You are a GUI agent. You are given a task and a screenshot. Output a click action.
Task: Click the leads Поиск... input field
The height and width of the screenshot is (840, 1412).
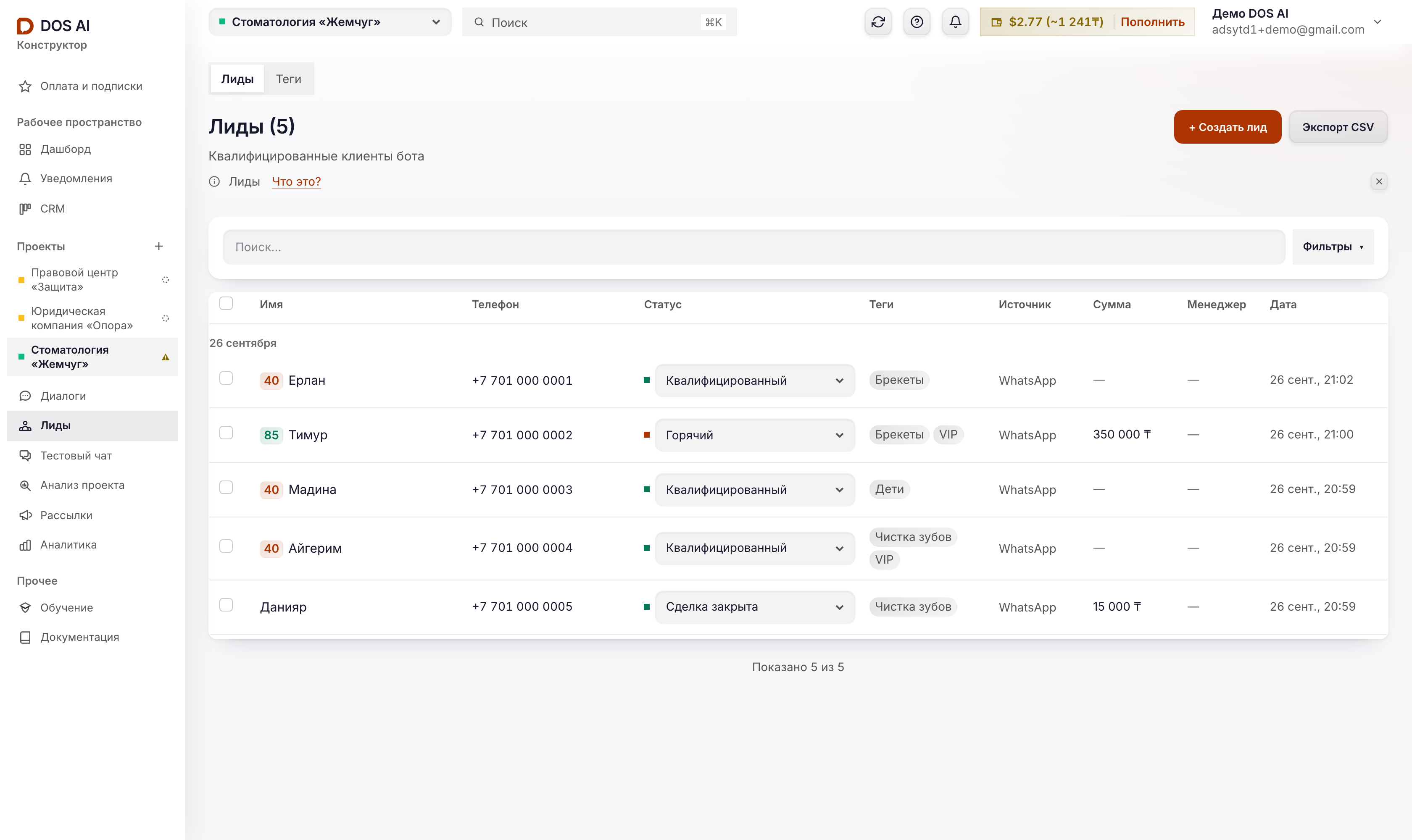pyautogui.click(x=754, y=247)
